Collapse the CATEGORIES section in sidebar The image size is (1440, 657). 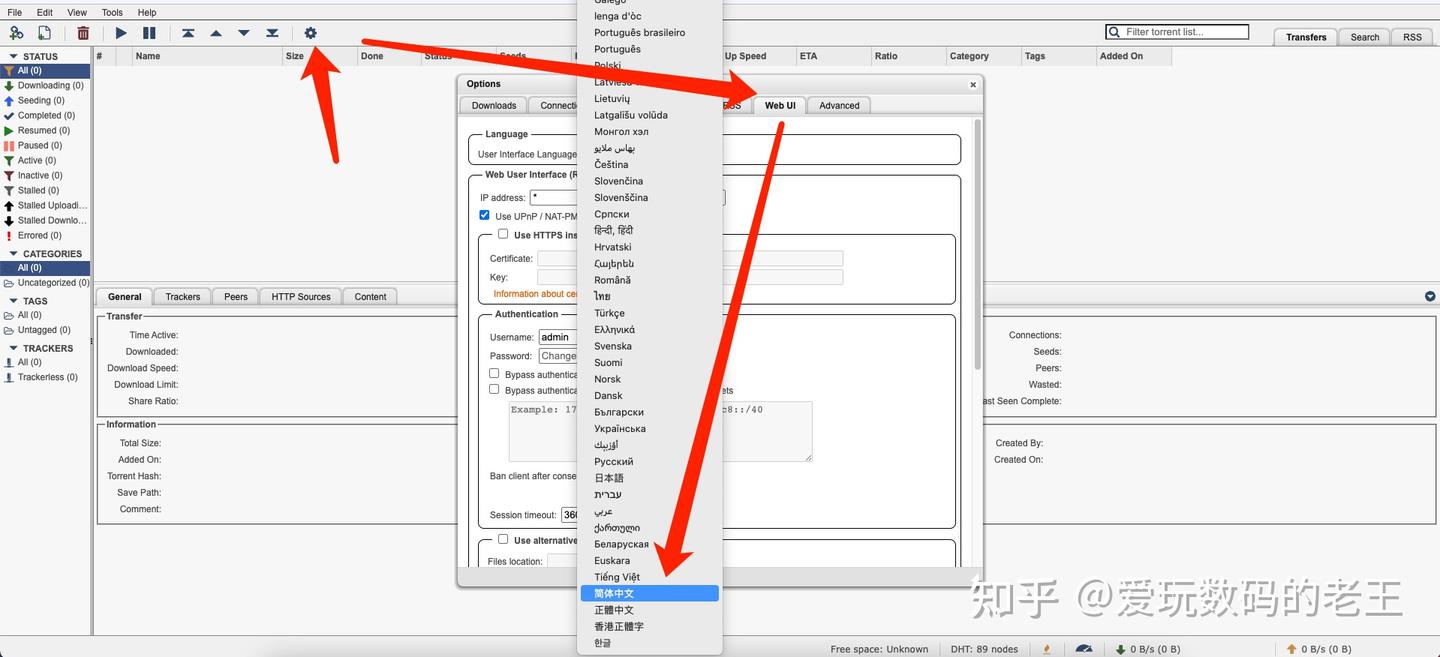pos(14,254)
